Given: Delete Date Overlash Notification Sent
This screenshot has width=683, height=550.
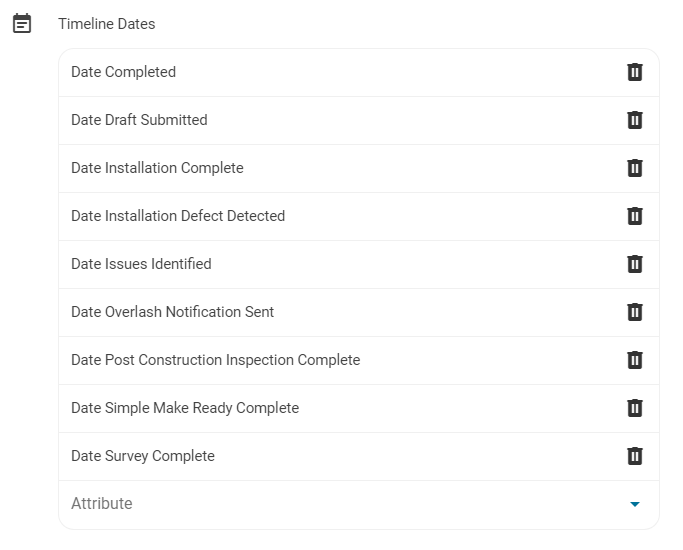Looking at the screenshot, I should point(634,312).
